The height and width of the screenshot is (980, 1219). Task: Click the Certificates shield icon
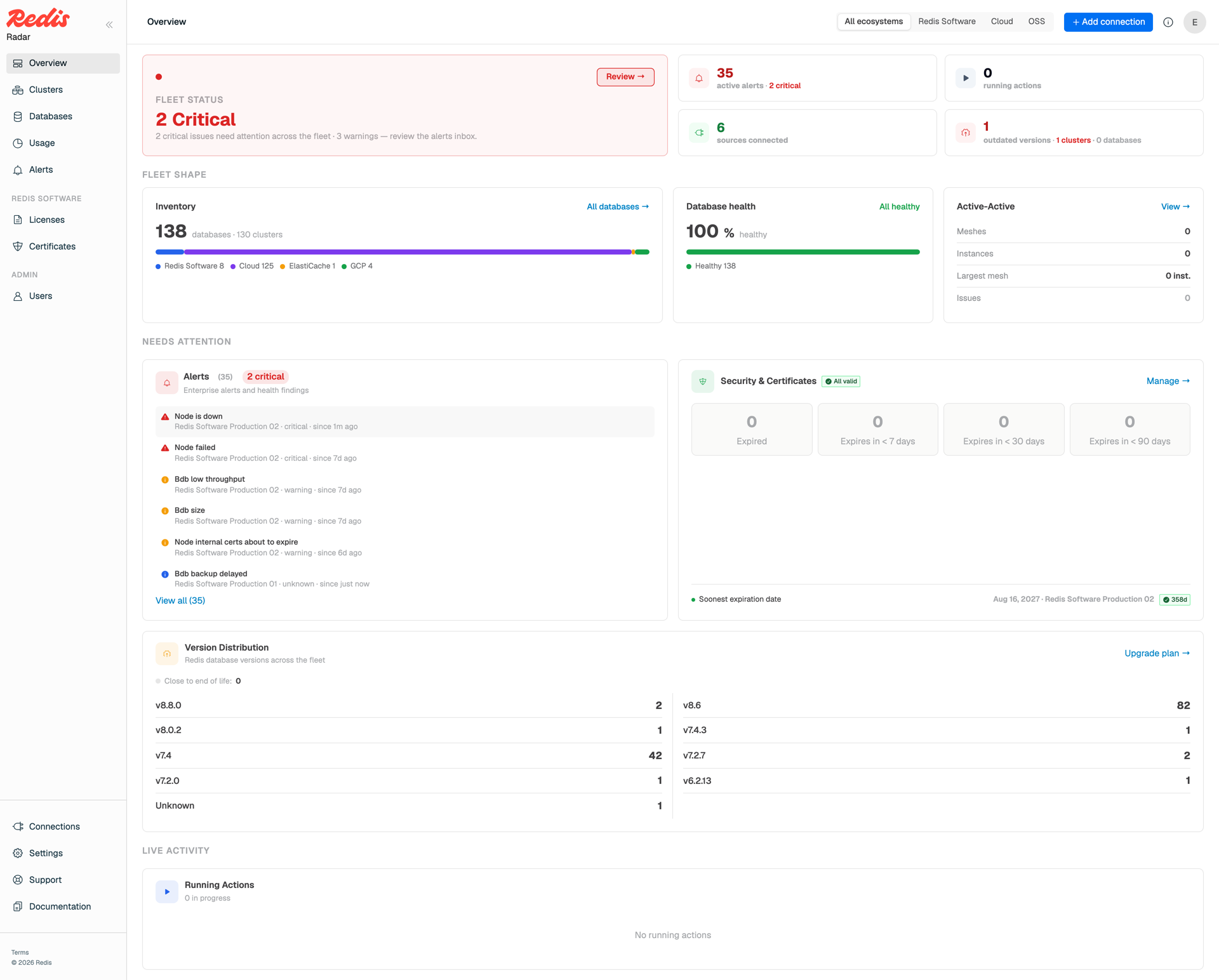tap(18, 246)
